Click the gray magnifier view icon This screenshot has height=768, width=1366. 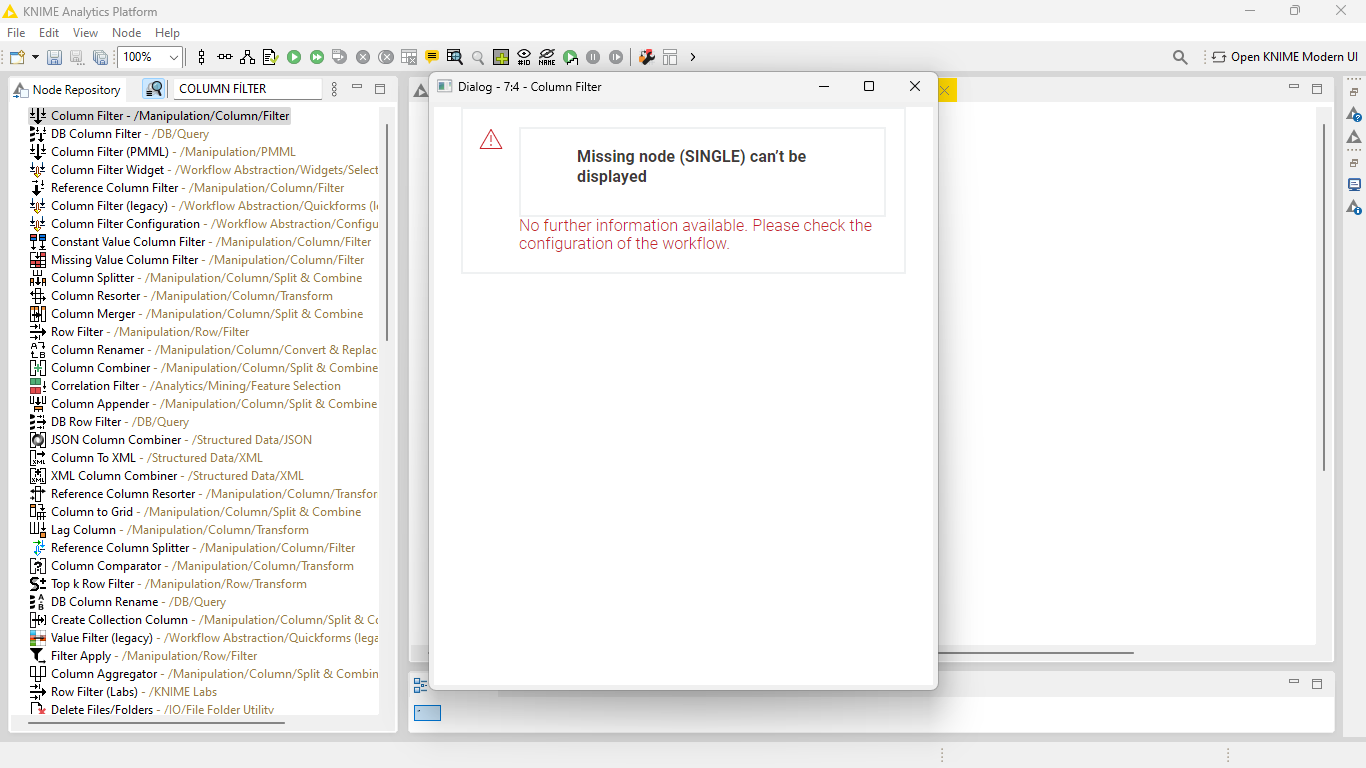[478, 57]
